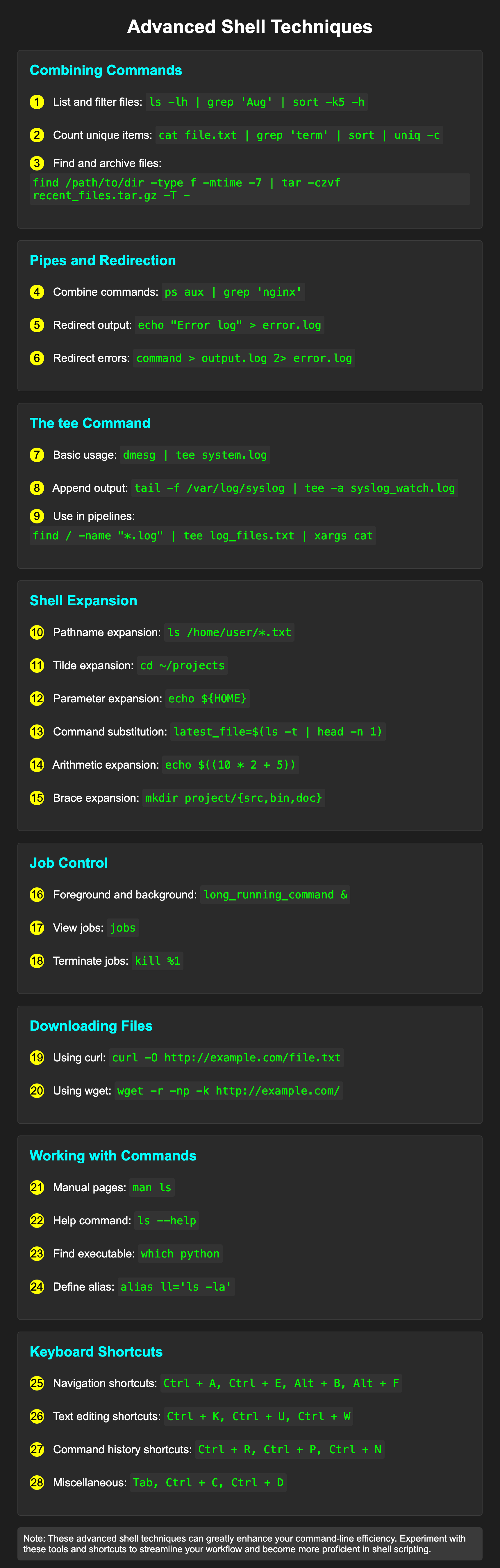The height and width of the screenshot is (1568, 500).
Task: Click the yellow number 5 badge
Action: pyautogui.click(x=37, y=325)
